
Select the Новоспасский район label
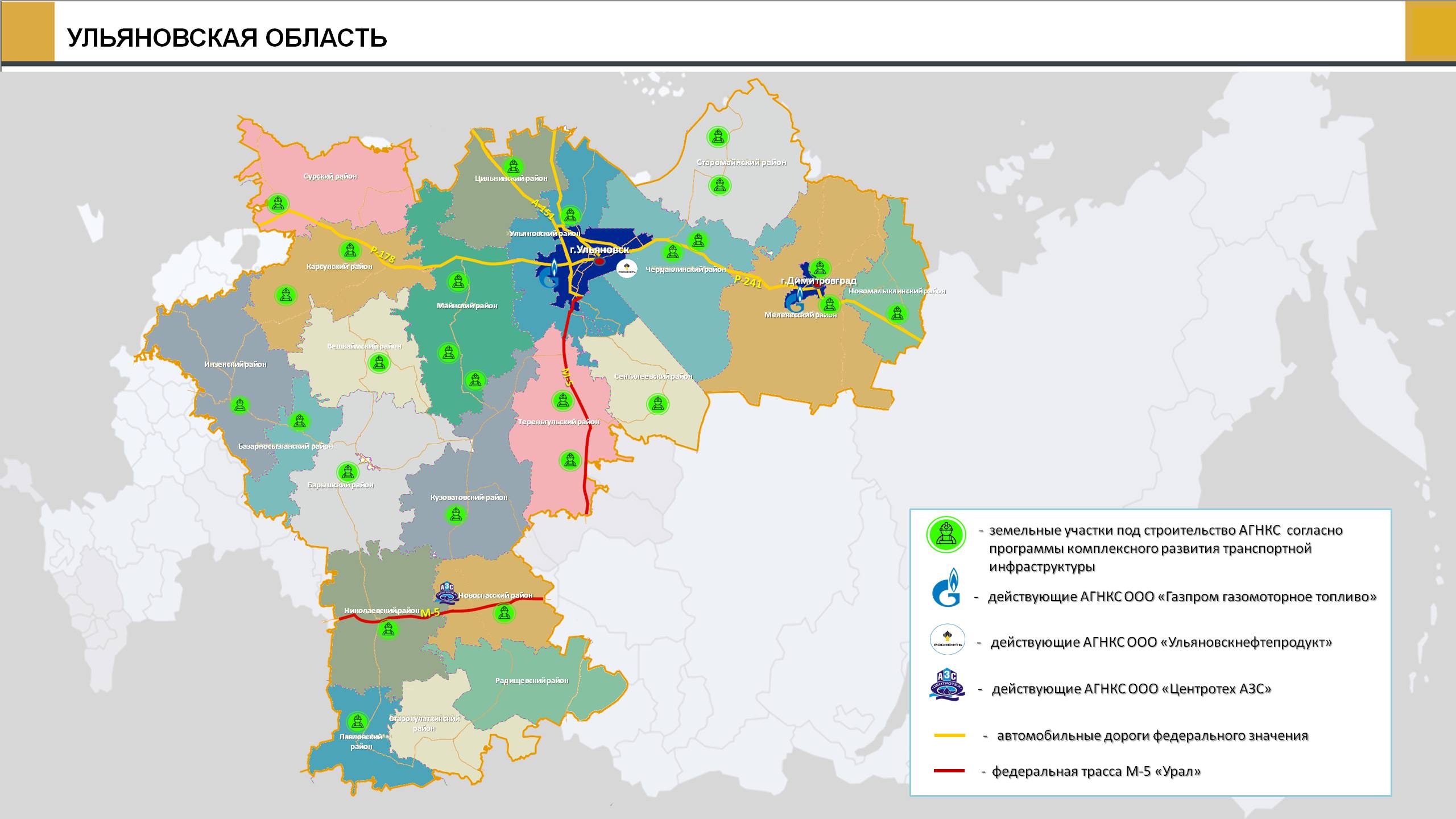coord(495,595)
